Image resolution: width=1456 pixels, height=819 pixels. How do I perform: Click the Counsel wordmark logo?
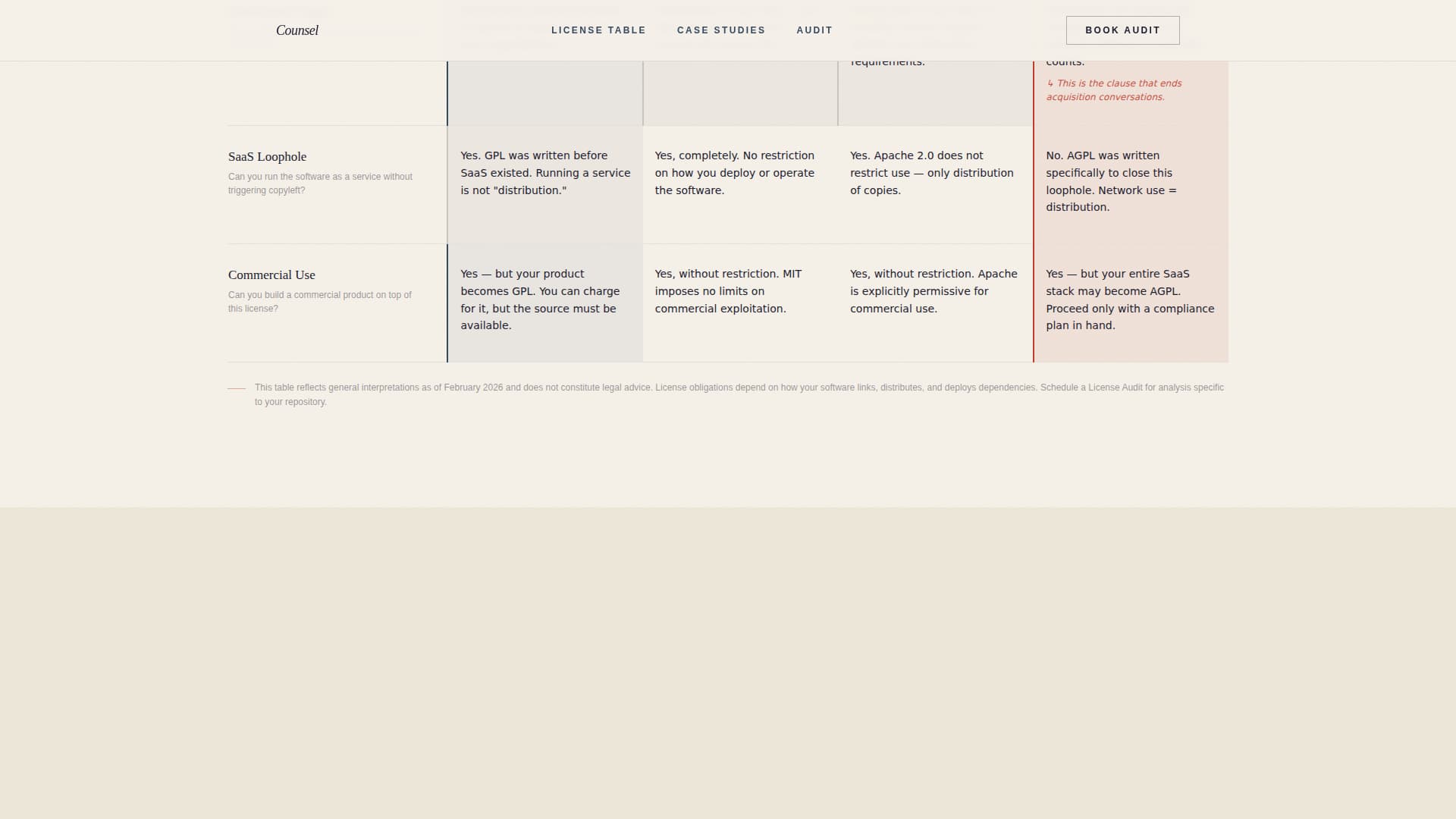pos(297,30)
